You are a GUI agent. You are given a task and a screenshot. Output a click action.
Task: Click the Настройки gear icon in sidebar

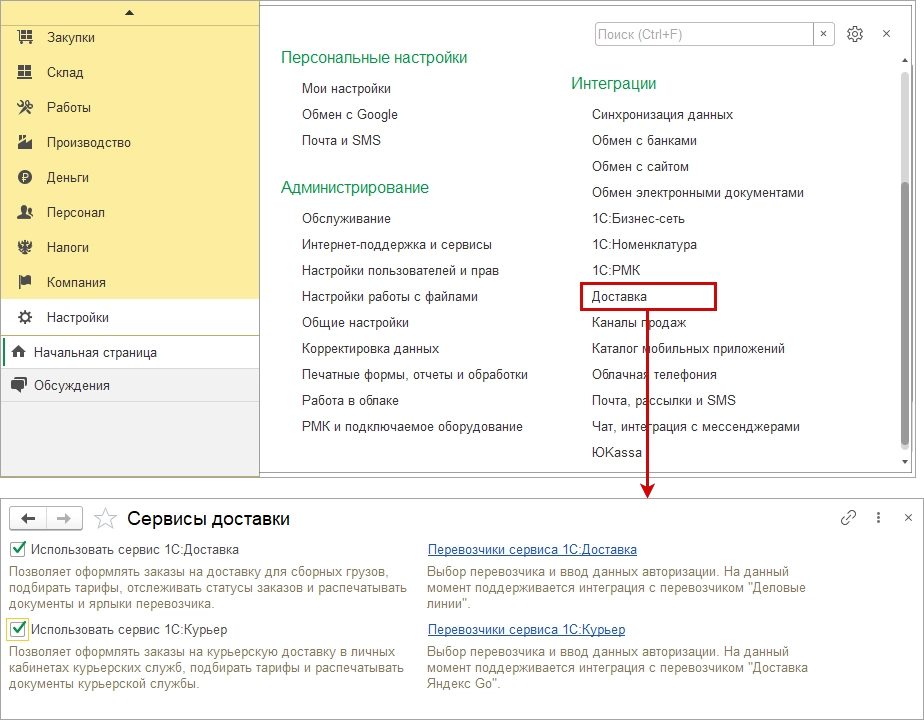click(x=25, y=317)
